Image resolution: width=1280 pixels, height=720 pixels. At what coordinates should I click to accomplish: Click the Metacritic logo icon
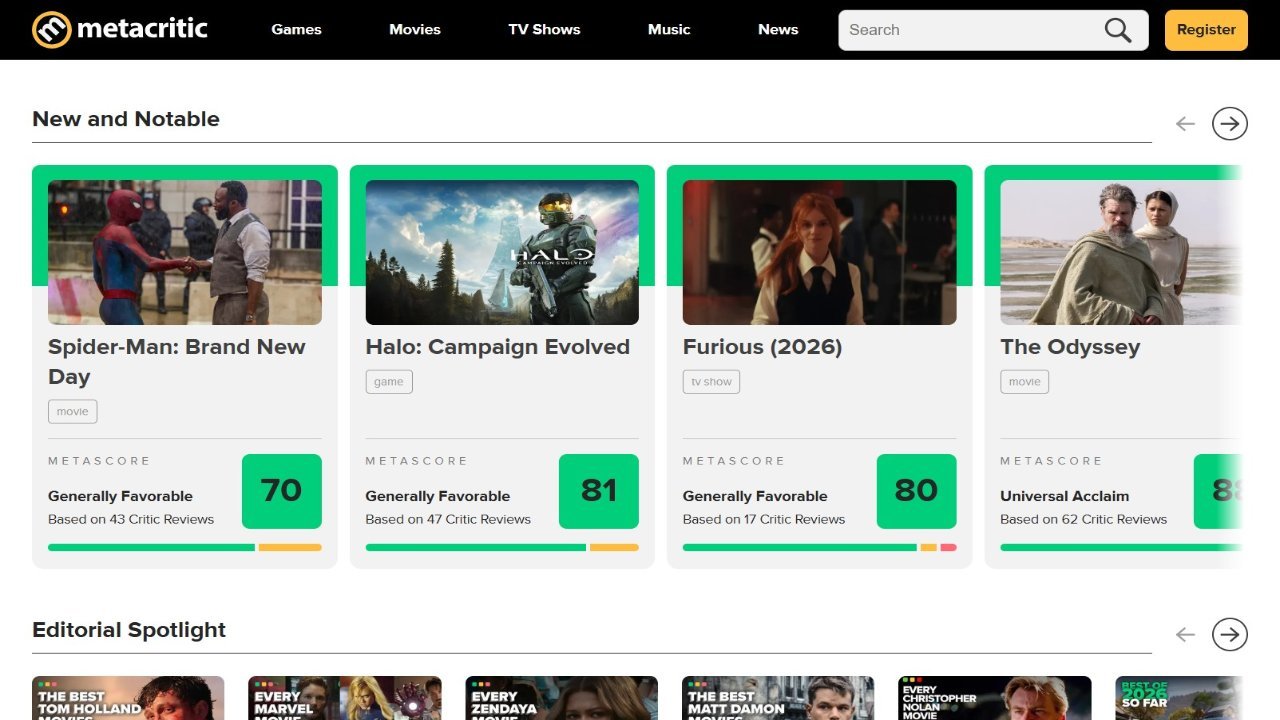click(x=52, y=29)
